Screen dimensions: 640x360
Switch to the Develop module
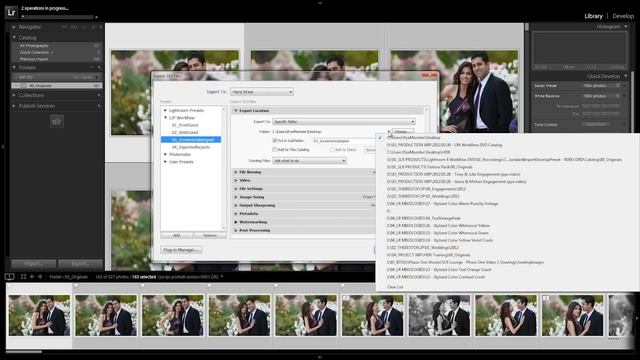tap(623, 16)
